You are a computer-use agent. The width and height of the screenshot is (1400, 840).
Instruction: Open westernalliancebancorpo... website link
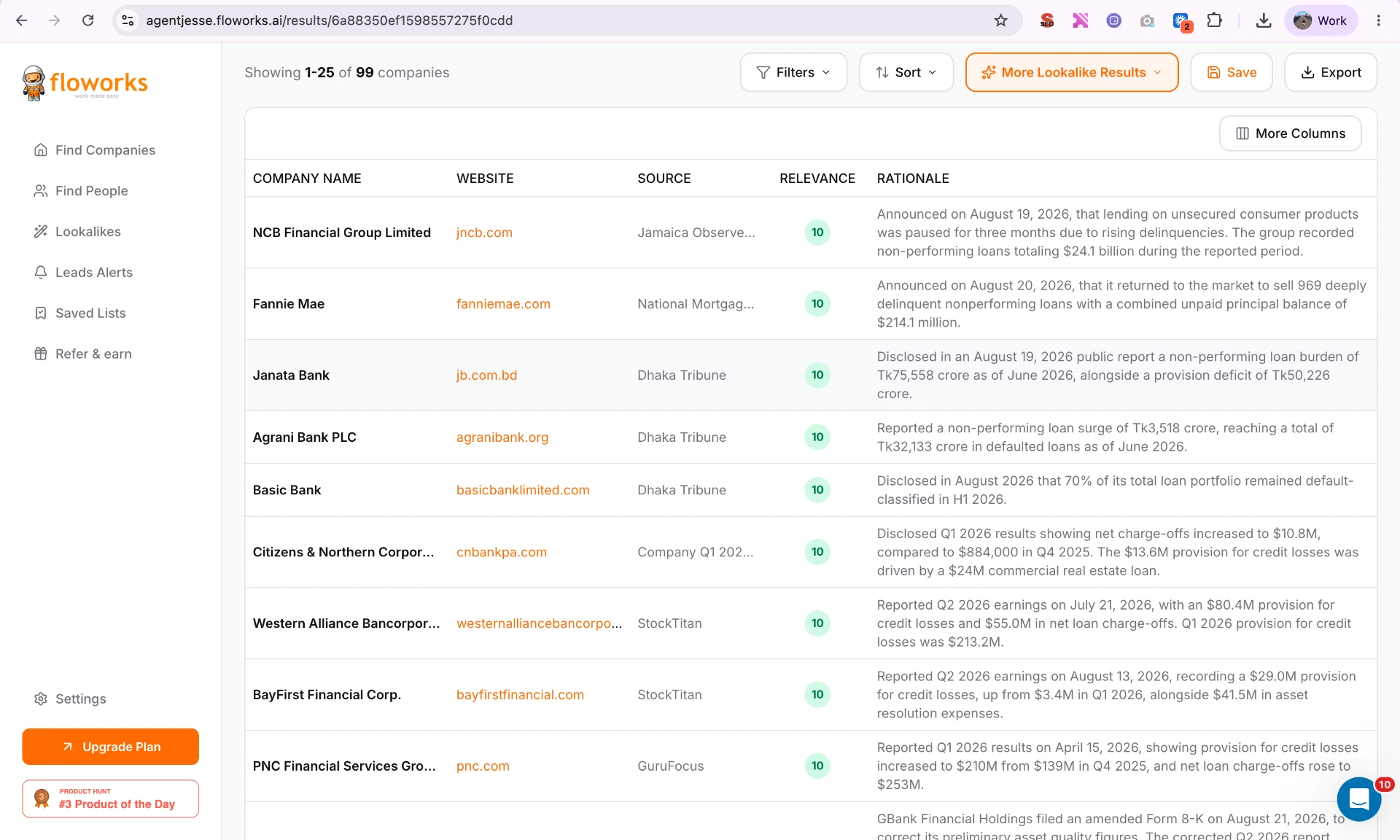click(x=540, y=623)
